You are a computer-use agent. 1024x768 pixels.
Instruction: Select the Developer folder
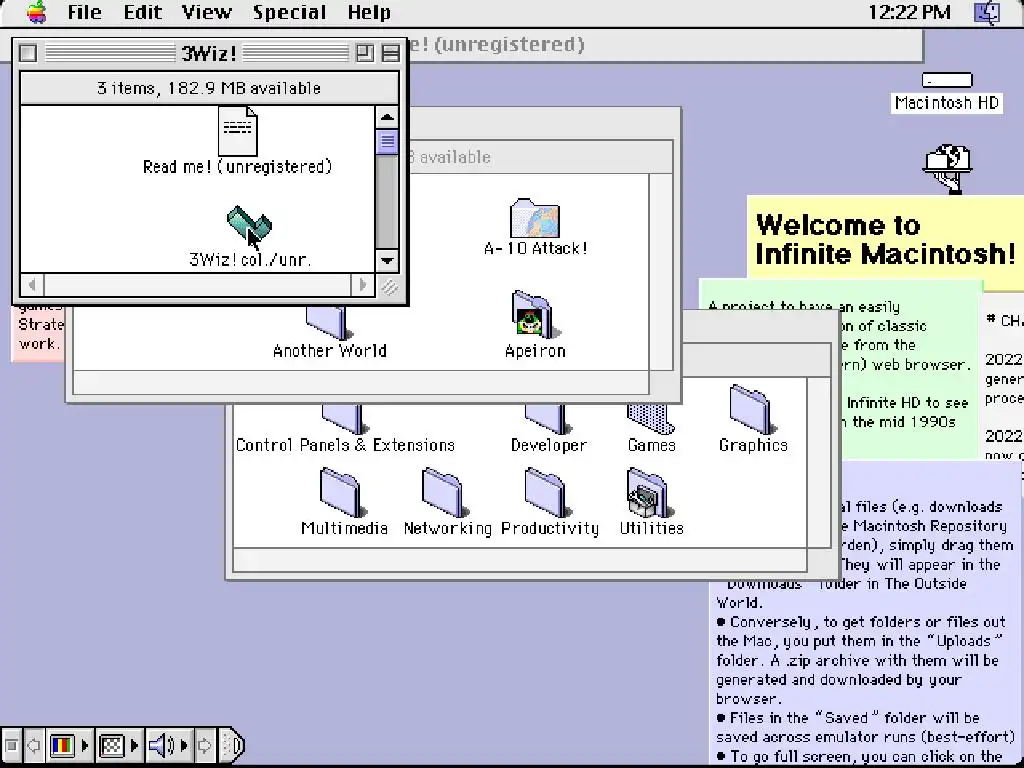548,419
